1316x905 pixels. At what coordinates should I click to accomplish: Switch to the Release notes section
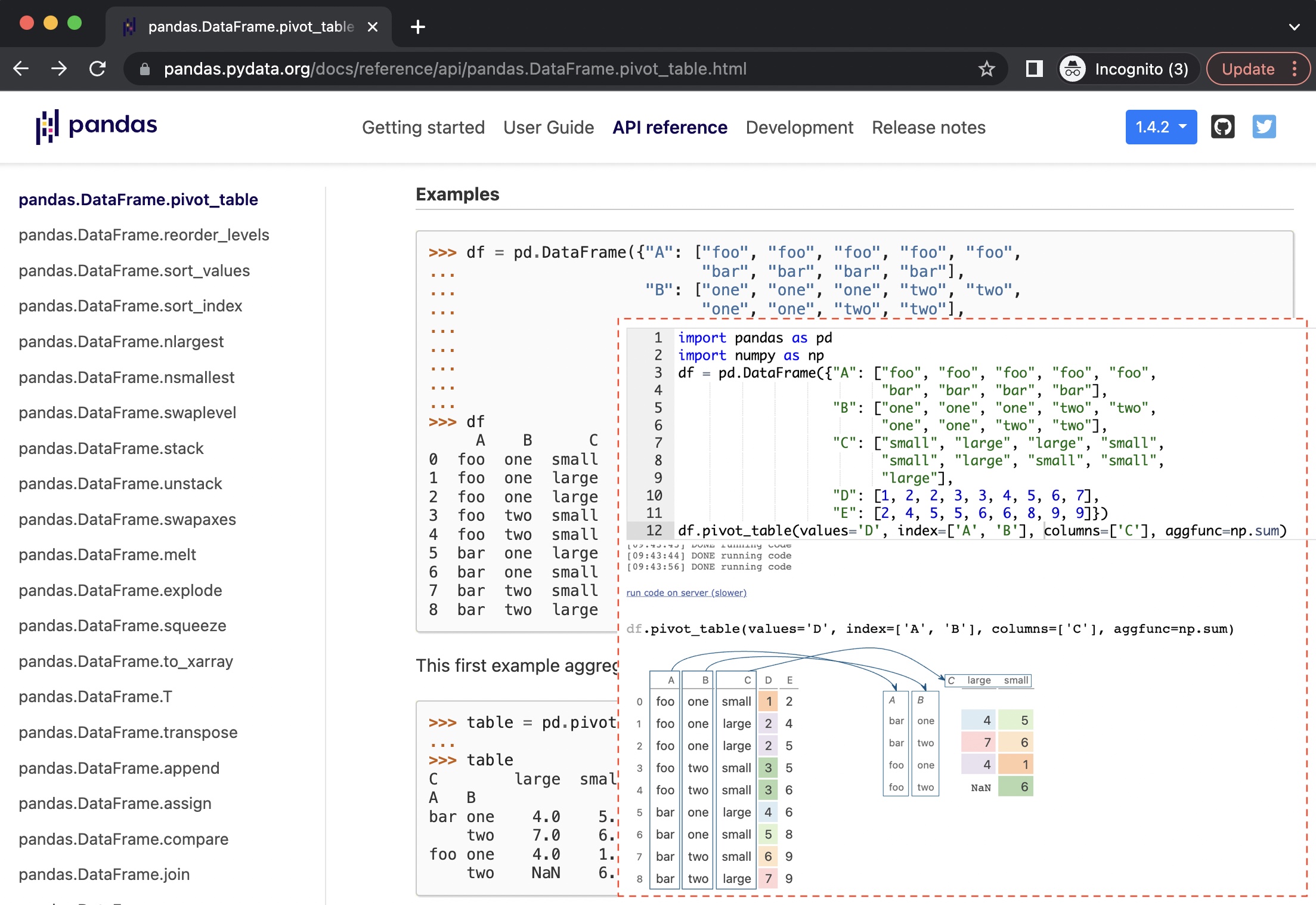point(928,128)
